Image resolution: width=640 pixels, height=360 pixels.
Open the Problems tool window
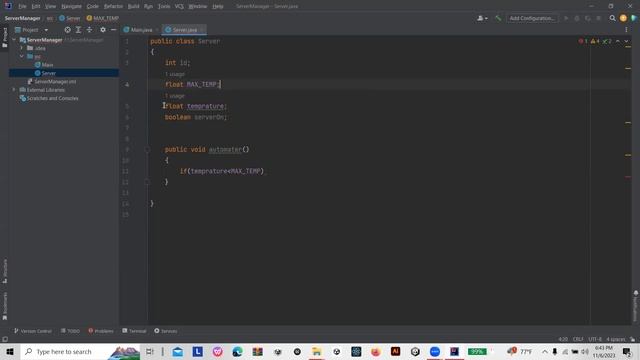[101, 331]
